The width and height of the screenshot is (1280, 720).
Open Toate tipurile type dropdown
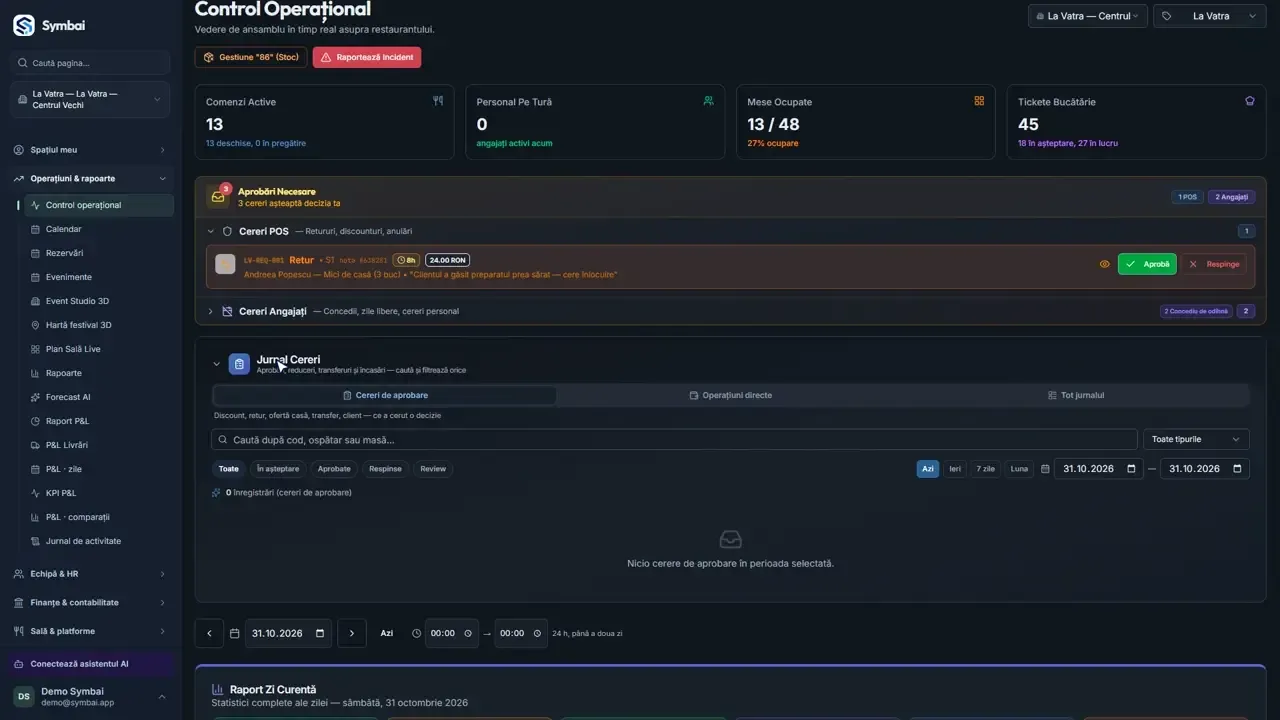(1196, 439)
